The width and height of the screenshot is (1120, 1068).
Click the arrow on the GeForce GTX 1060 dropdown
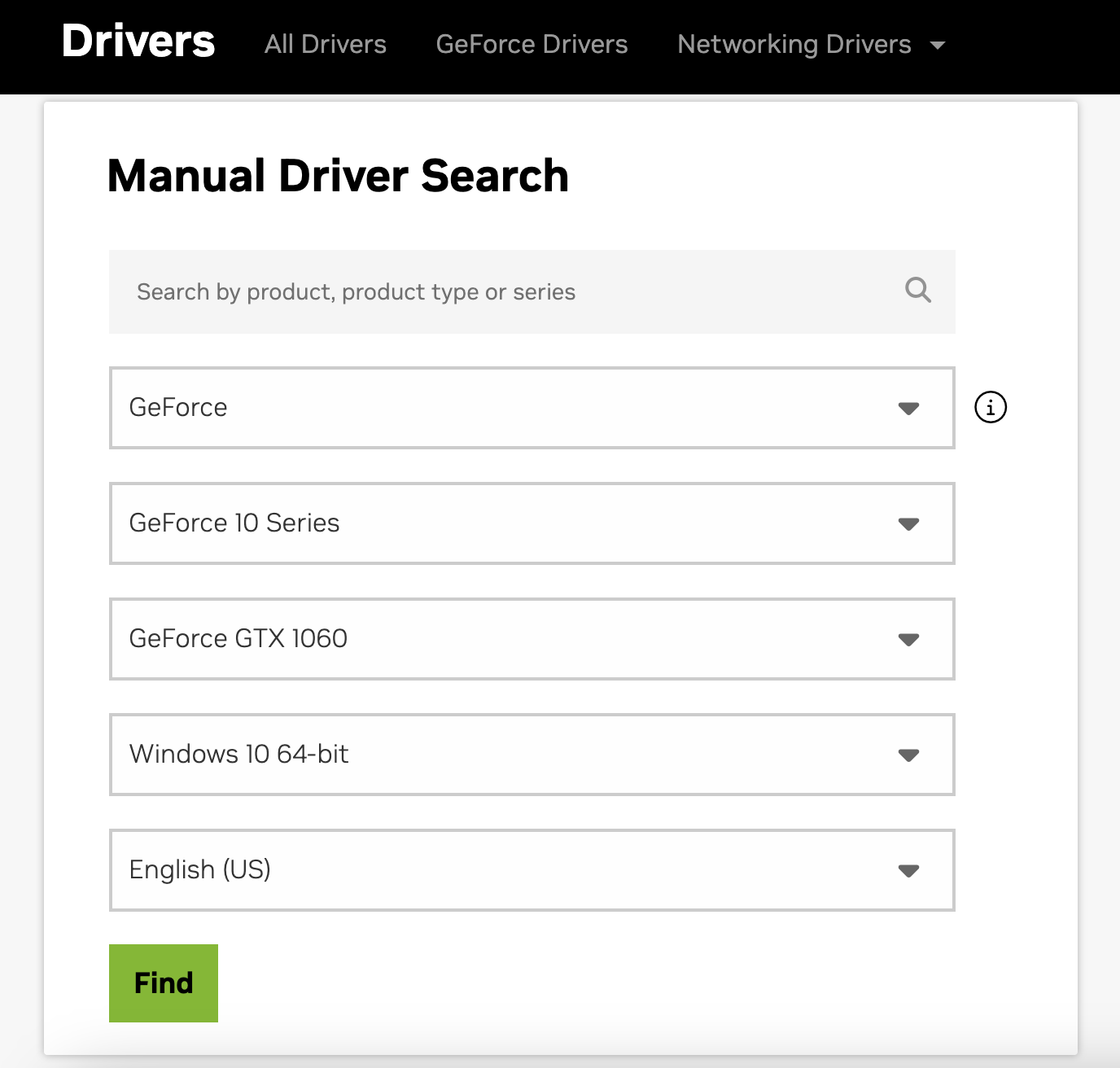pyautogui.click(x=908, y=640)
